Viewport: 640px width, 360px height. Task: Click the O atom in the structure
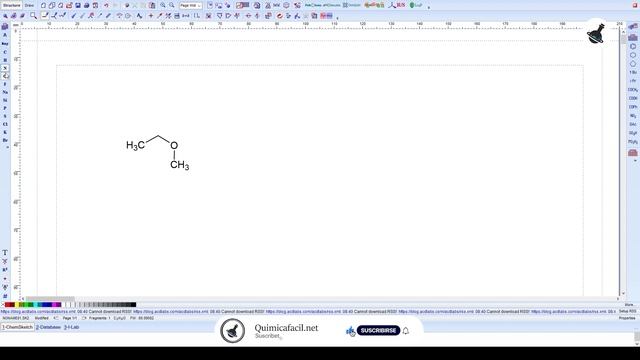click(x=174, y=145)
